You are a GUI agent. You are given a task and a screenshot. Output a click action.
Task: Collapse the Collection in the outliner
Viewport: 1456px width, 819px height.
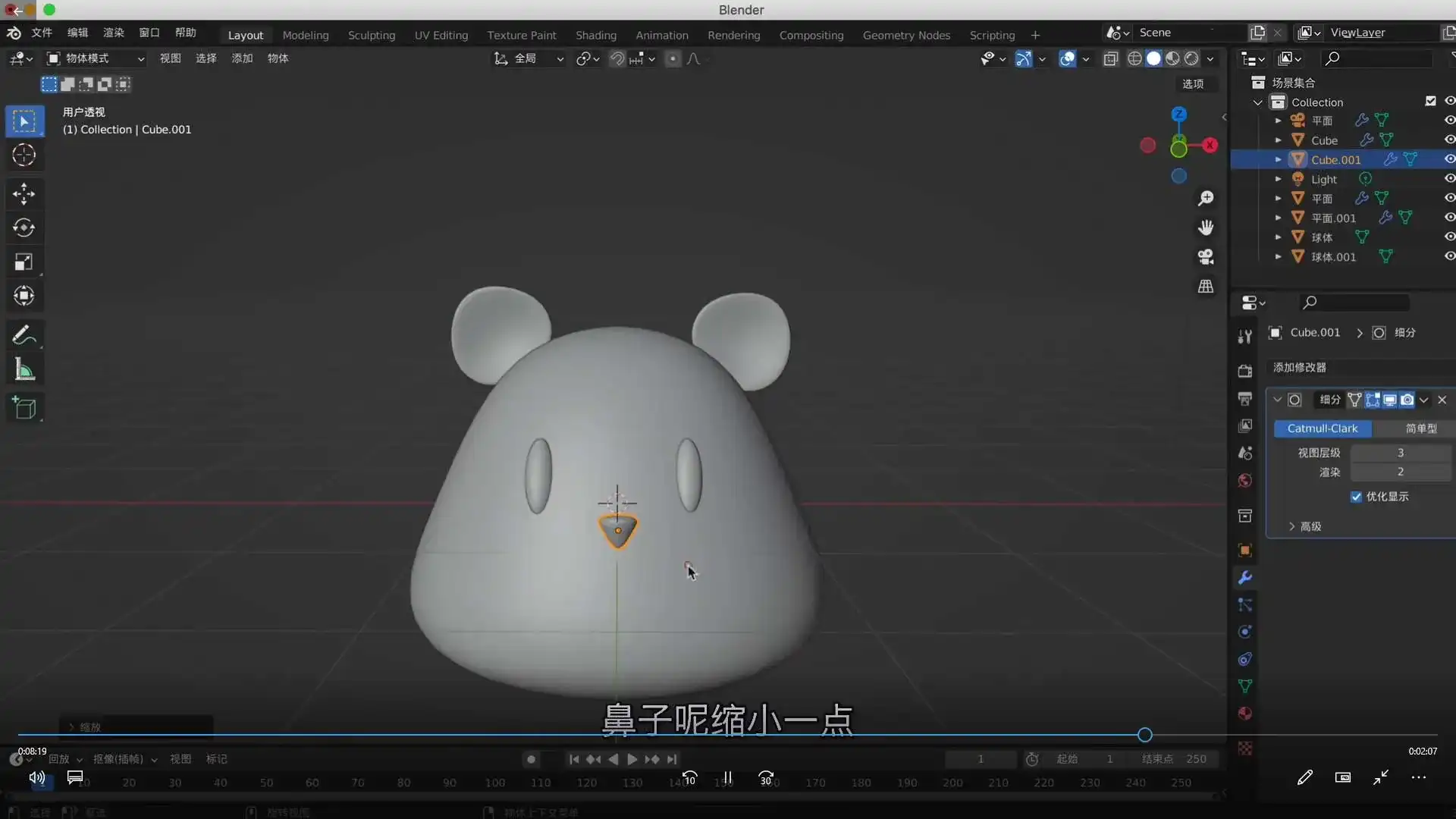[1257, 101]
